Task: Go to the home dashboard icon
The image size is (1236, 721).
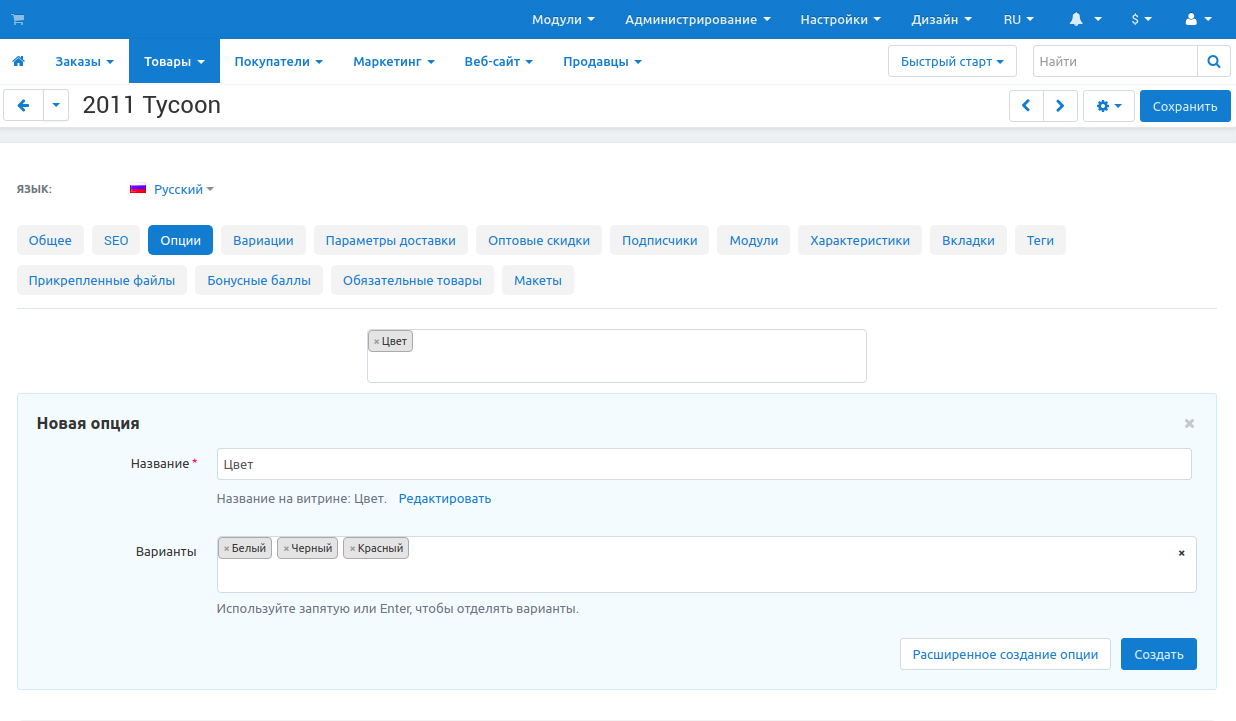Action: coord(18,62)
